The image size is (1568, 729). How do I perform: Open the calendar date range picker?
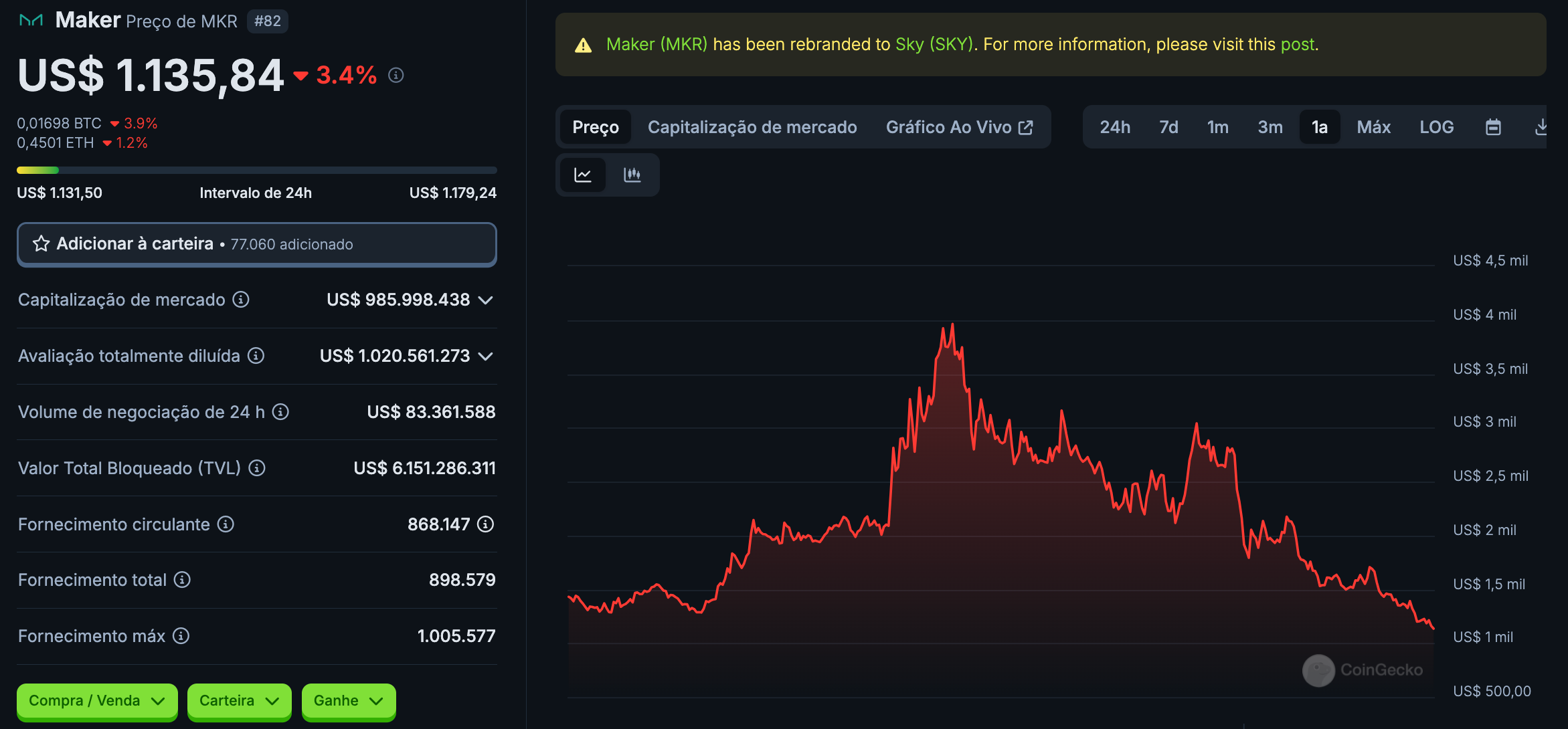click(1493, 127)
